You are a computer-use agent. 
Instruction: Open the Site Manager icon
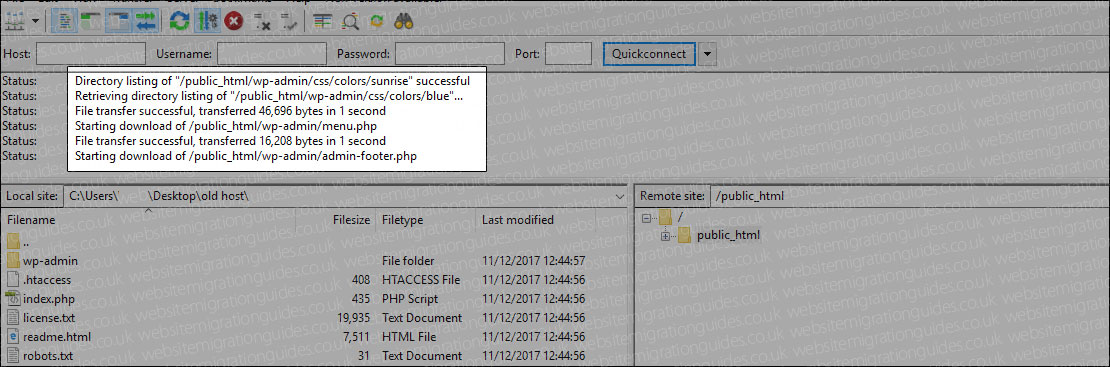click(15, 21)
